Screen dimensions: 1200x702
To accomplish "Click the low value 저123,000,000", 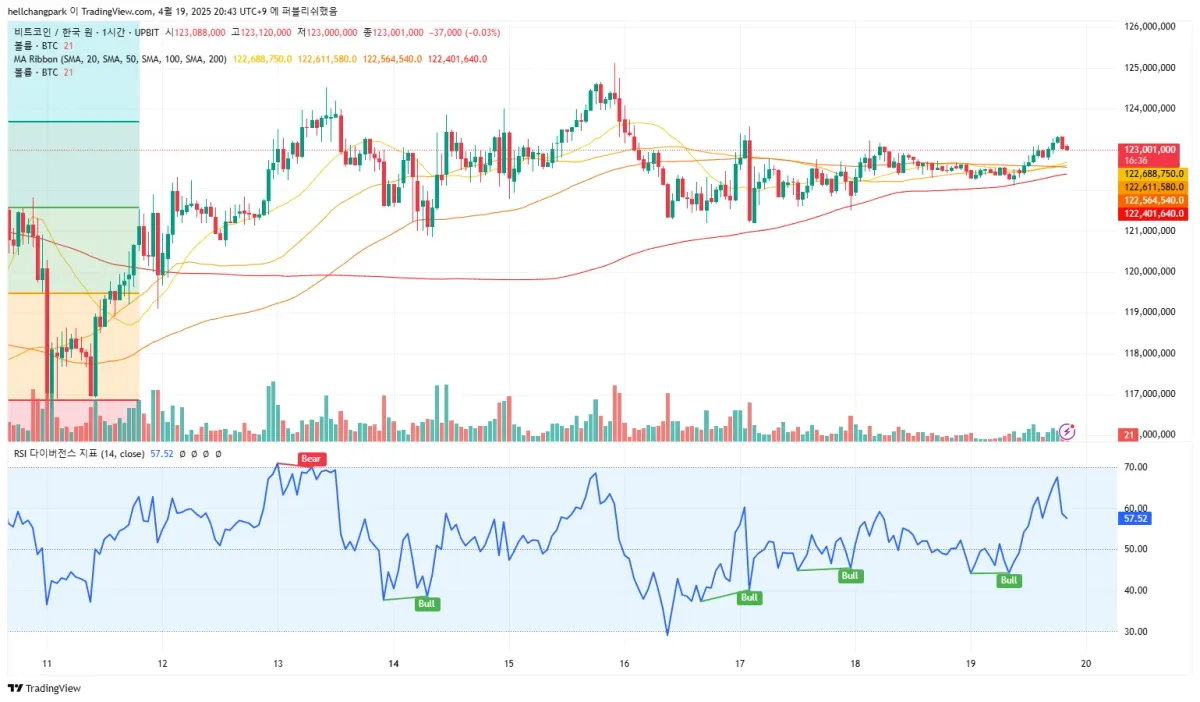I will [x=326, y=32].
